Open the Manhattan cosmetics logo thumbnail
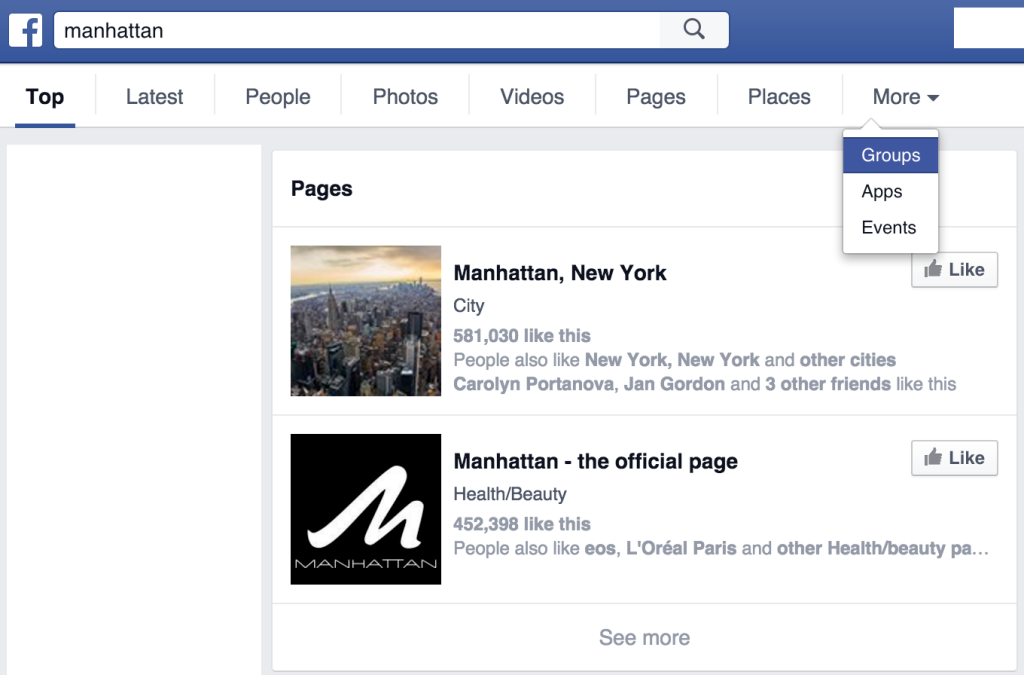This screenshot has width=1024, height=675. pyautogui.click(x=366, y=509)
